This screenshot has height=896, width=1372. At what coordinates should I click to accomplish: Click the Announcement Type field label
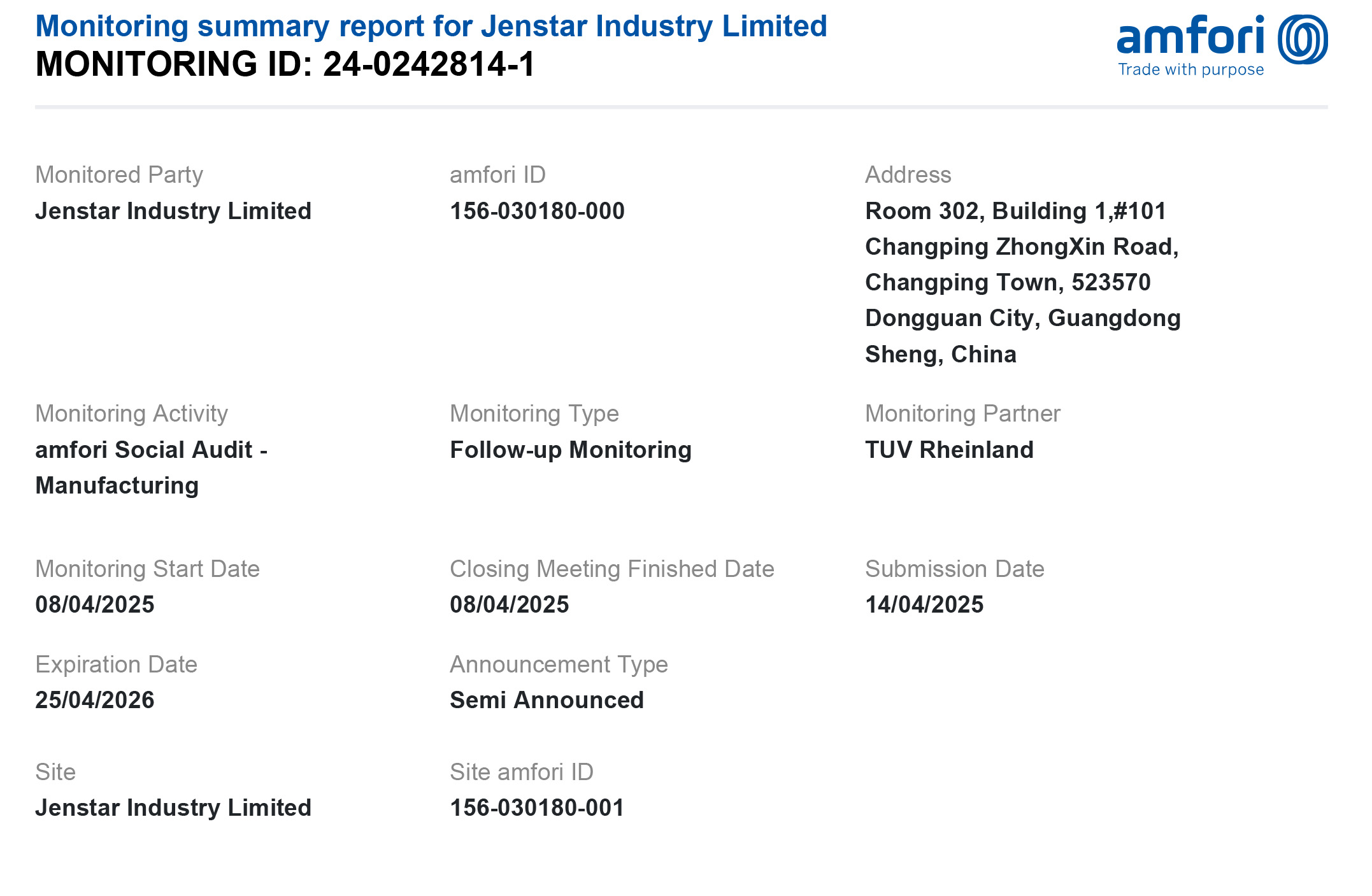tap(559, 664)
